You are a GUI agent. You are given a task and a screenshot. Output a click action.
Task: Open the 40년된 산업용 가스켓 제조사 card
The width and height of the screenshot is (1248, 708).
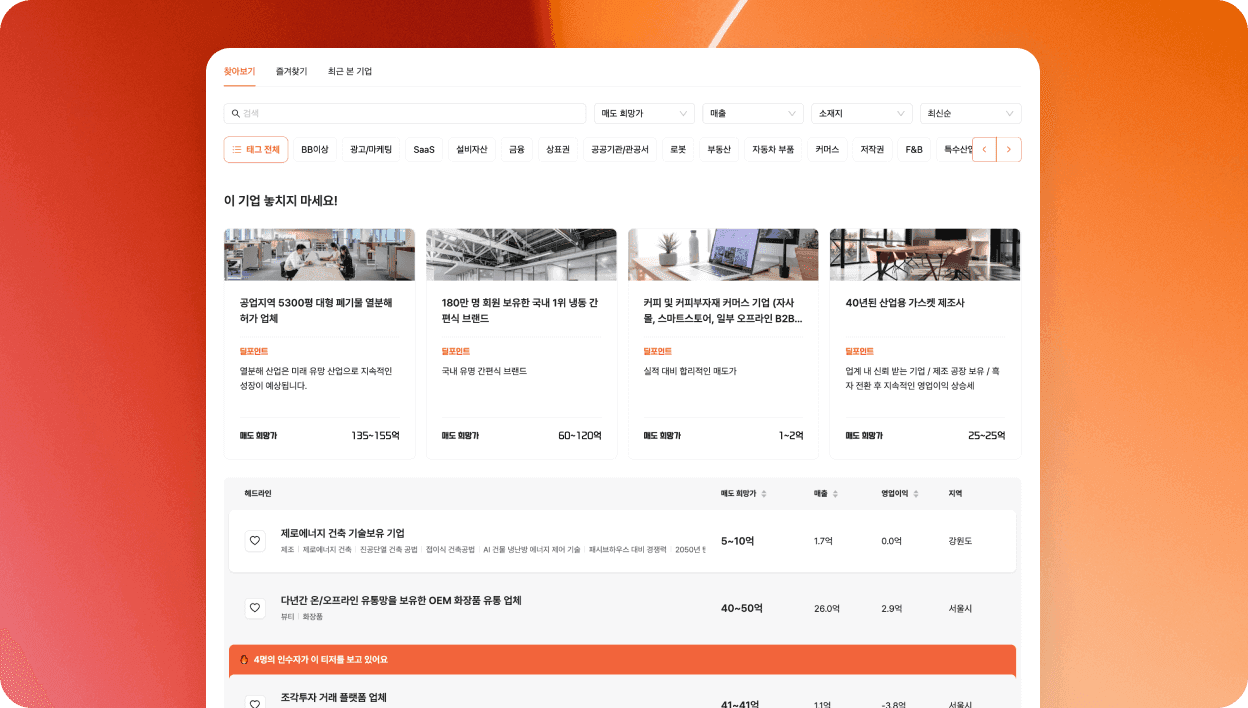[x=925, y=343]
